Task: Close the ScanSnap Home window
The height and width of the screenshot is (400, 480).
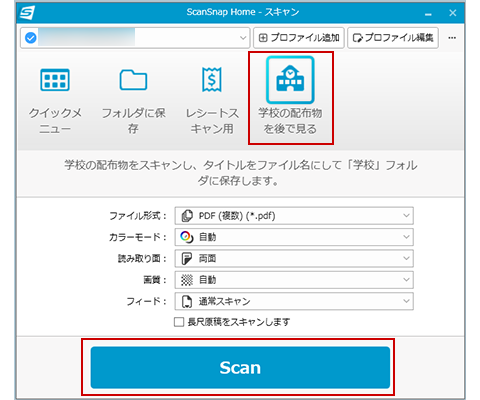Action: pos(453,13)
